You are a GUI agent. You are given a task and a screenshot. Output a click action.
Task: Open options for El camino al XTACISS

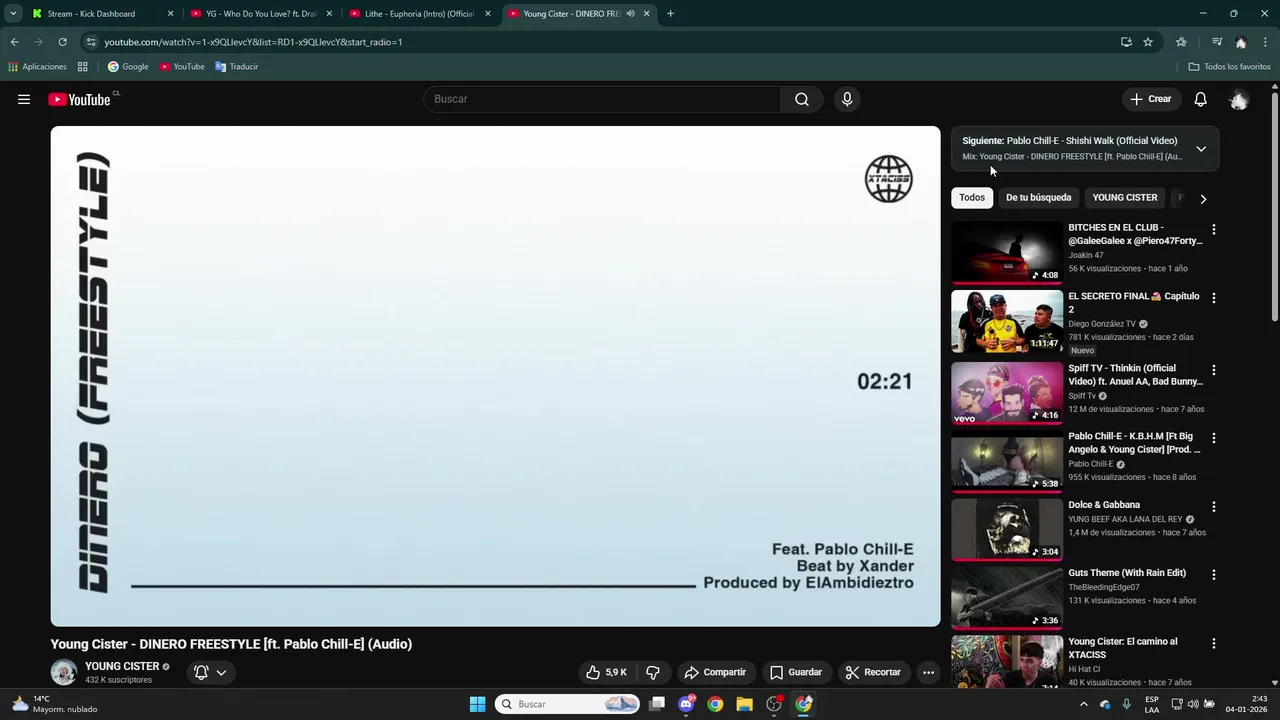[1214, 643]
